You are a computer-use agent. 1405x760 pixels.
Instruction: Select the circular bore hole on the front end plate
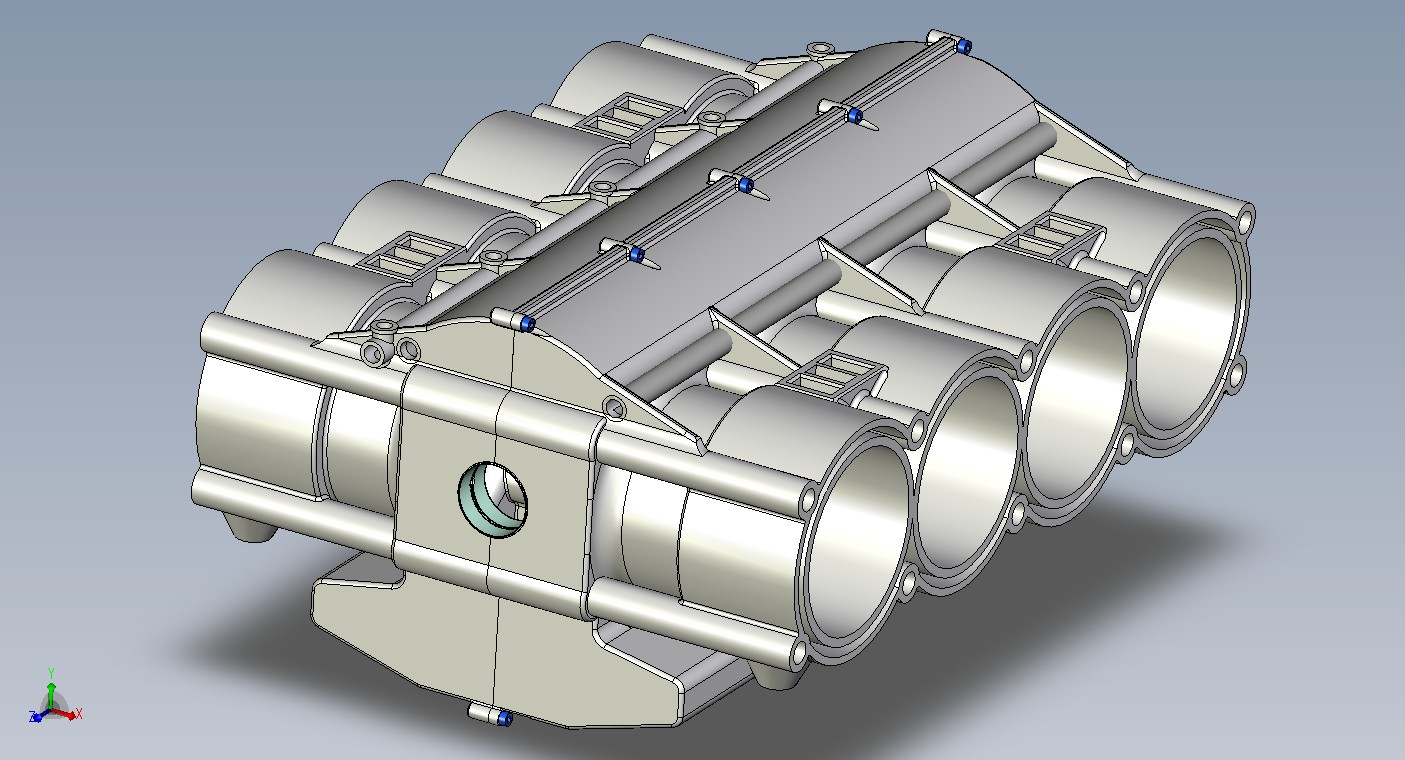[x=493, y=497]
